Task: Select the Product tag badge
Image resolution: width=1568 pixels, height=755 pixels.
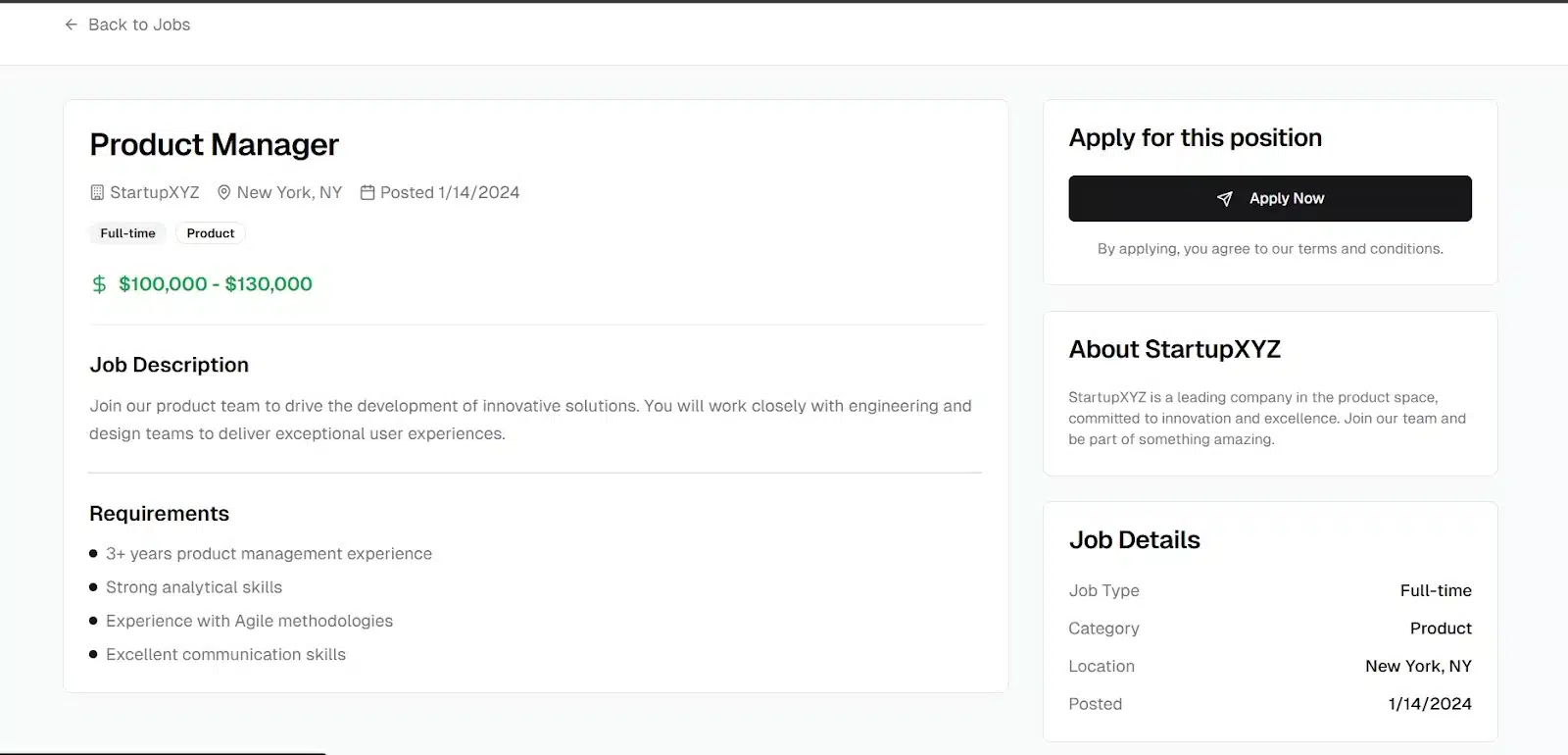Action: (211, 233)
